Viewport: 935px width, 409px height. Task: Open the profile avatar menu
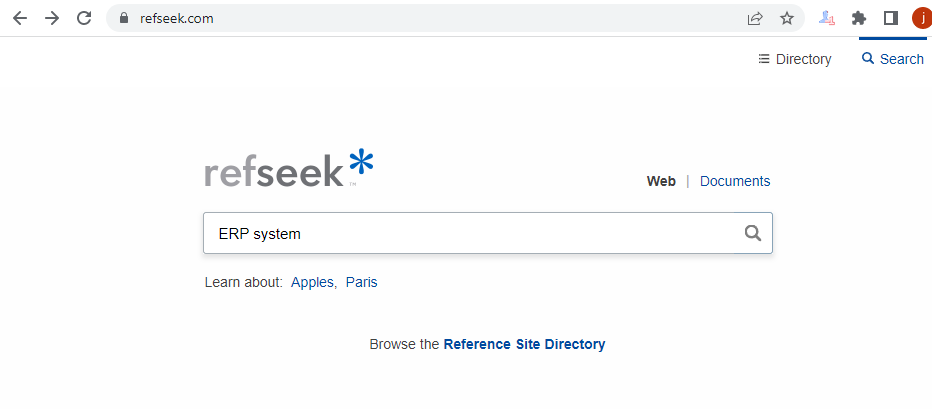[x=923, y=18]
